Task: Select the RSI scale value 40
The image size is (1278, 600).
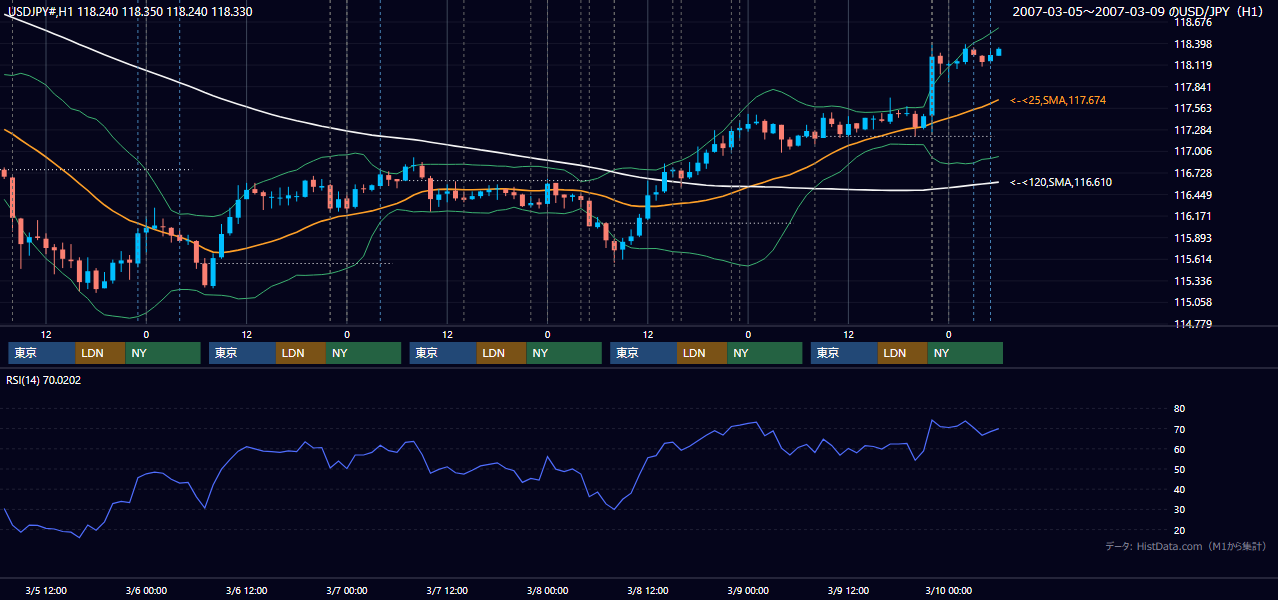Action: pos(1179,490)
